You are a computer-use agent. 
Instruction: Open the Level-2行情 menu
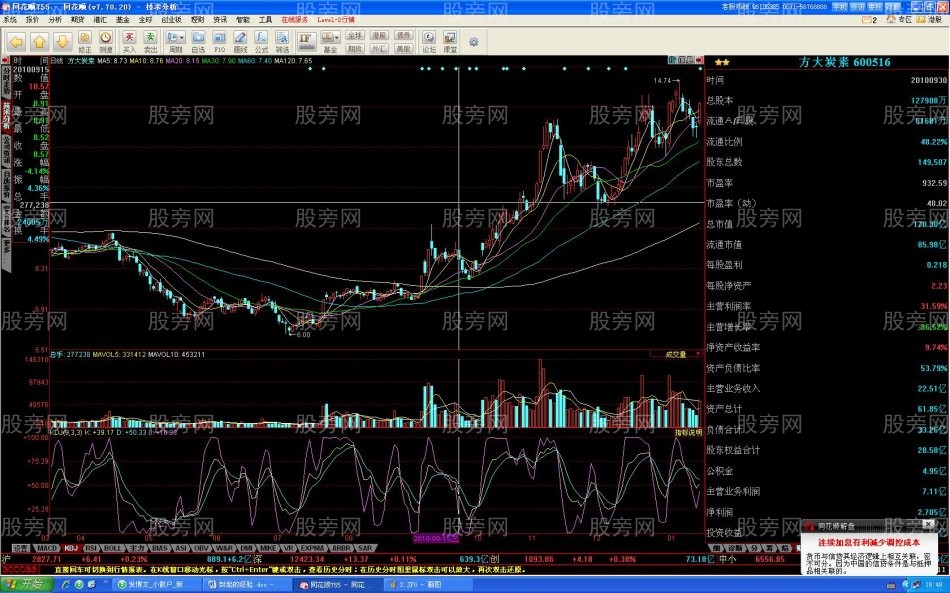(336, 20)
